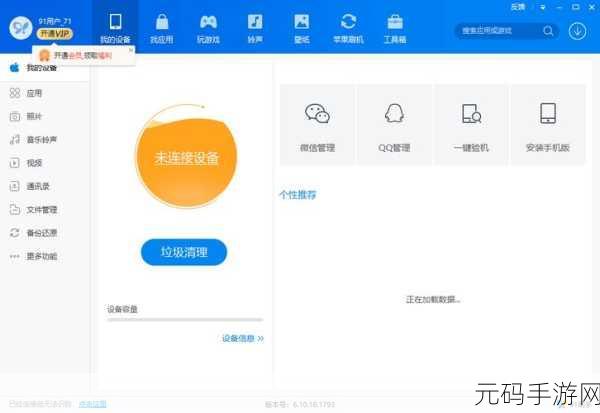Image resolution: width=600 pixels, height=413 pixels.
Task: Minimize the 91 assistant window
Action: pos(559,7)
